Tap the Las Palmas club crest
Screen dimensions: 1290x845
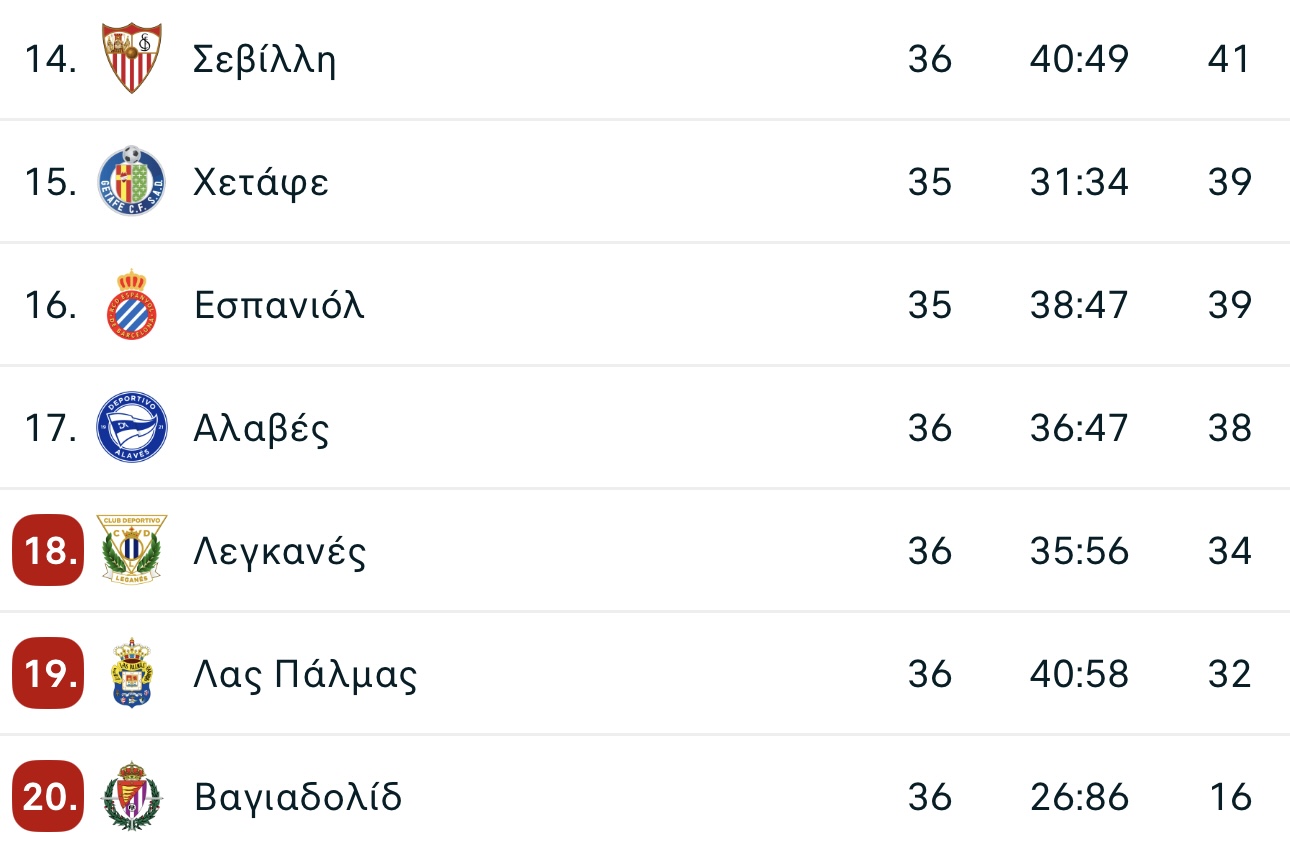(x=132, y=673)
